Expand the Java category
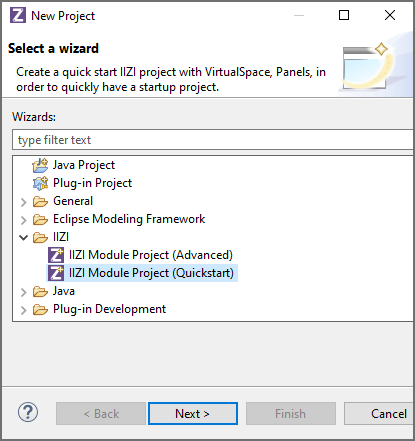Image resolution: width=415 pixels, height=441 pixels. pyautogui.click(x=23, y=292)
